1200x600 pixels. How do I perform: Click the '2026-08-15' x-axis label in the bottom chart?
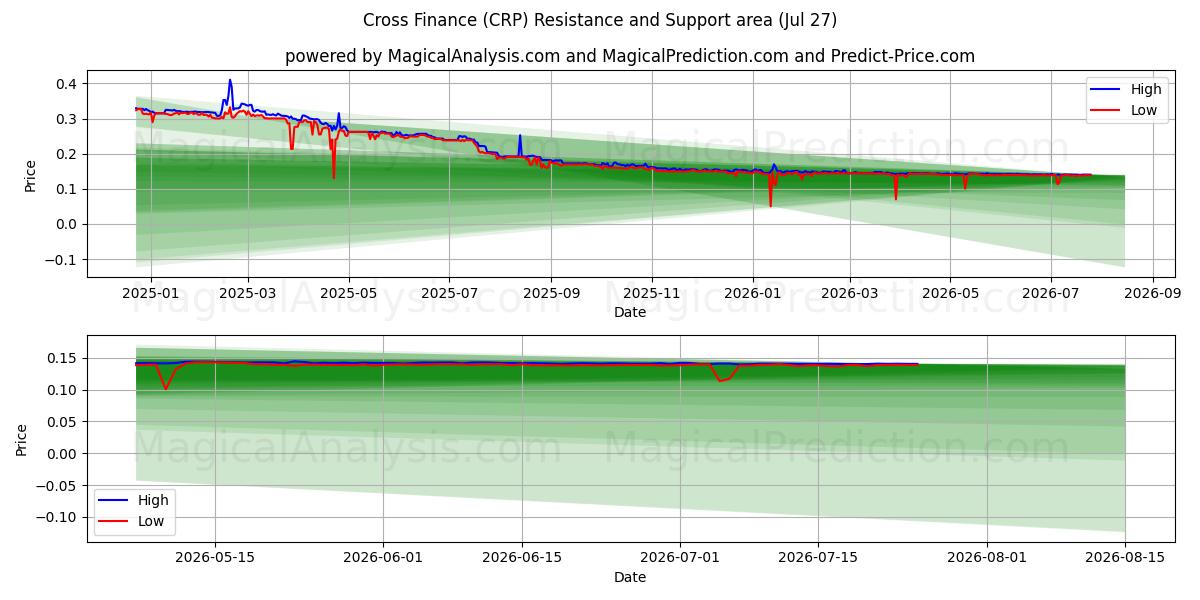click(x=1125, y=559)
